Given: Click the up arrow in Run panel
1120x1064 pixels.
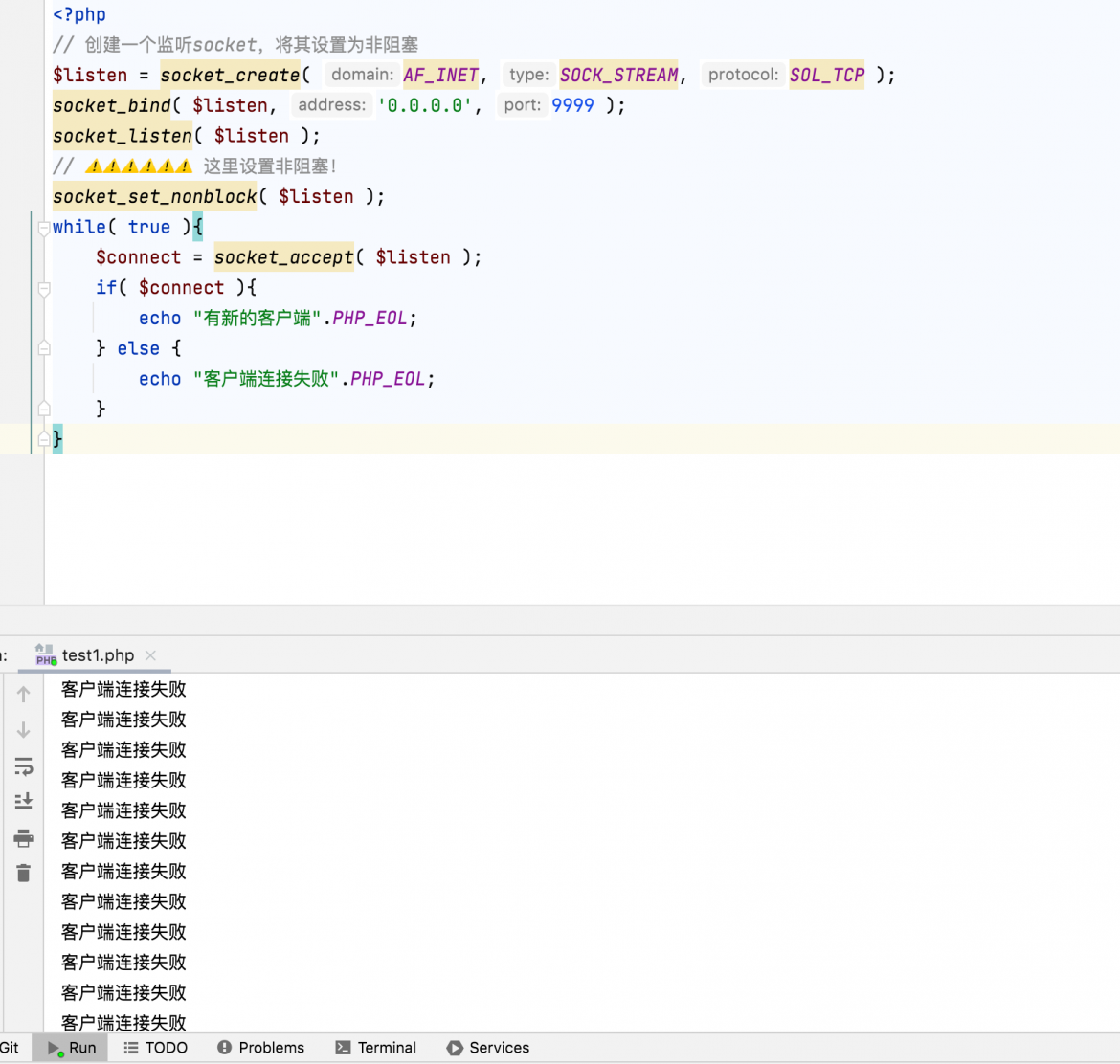Looking at the screenshot, I should tap(24, 694).
